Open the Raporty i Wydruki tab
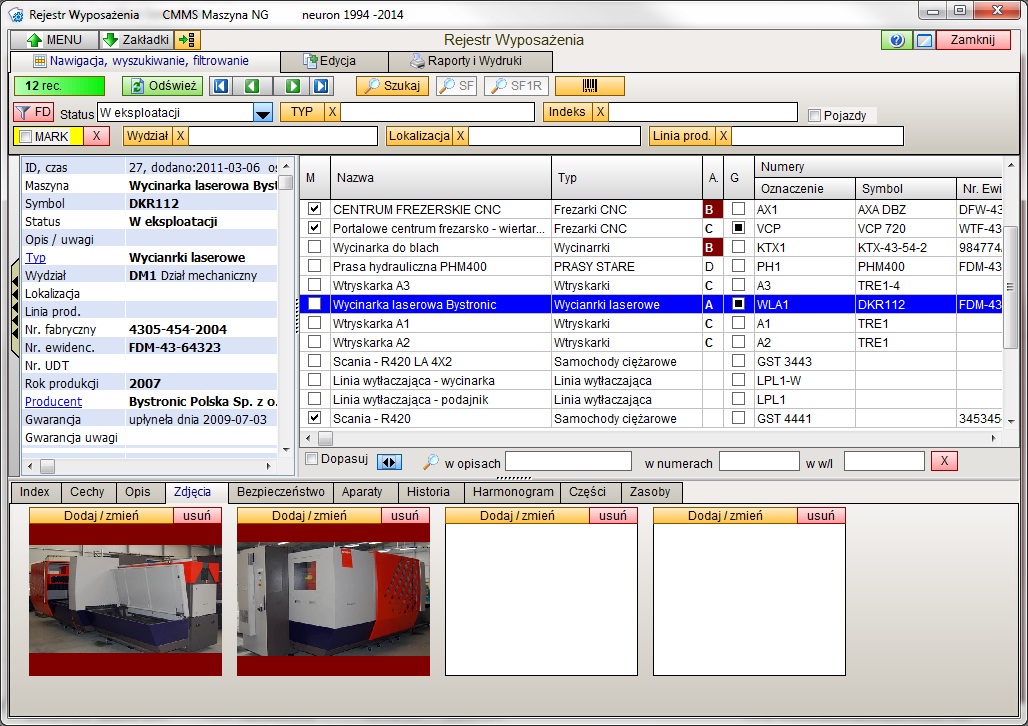 click(x=470, y=61)
